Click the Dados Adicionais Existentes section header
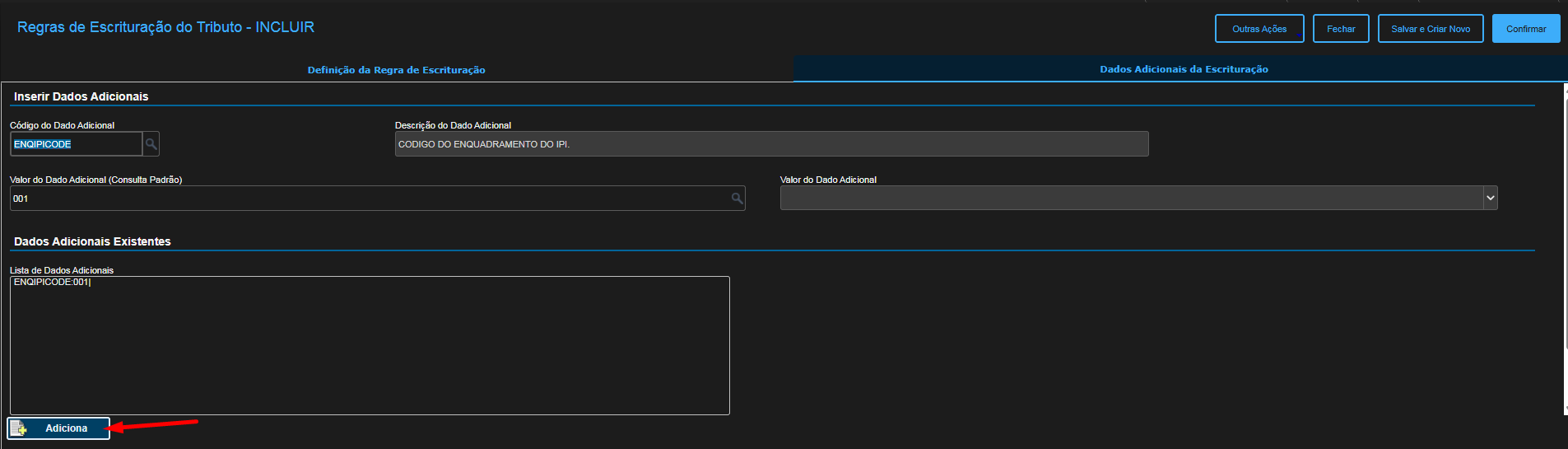The width and height of the screenshot is (1568, 449). point(92,241)
